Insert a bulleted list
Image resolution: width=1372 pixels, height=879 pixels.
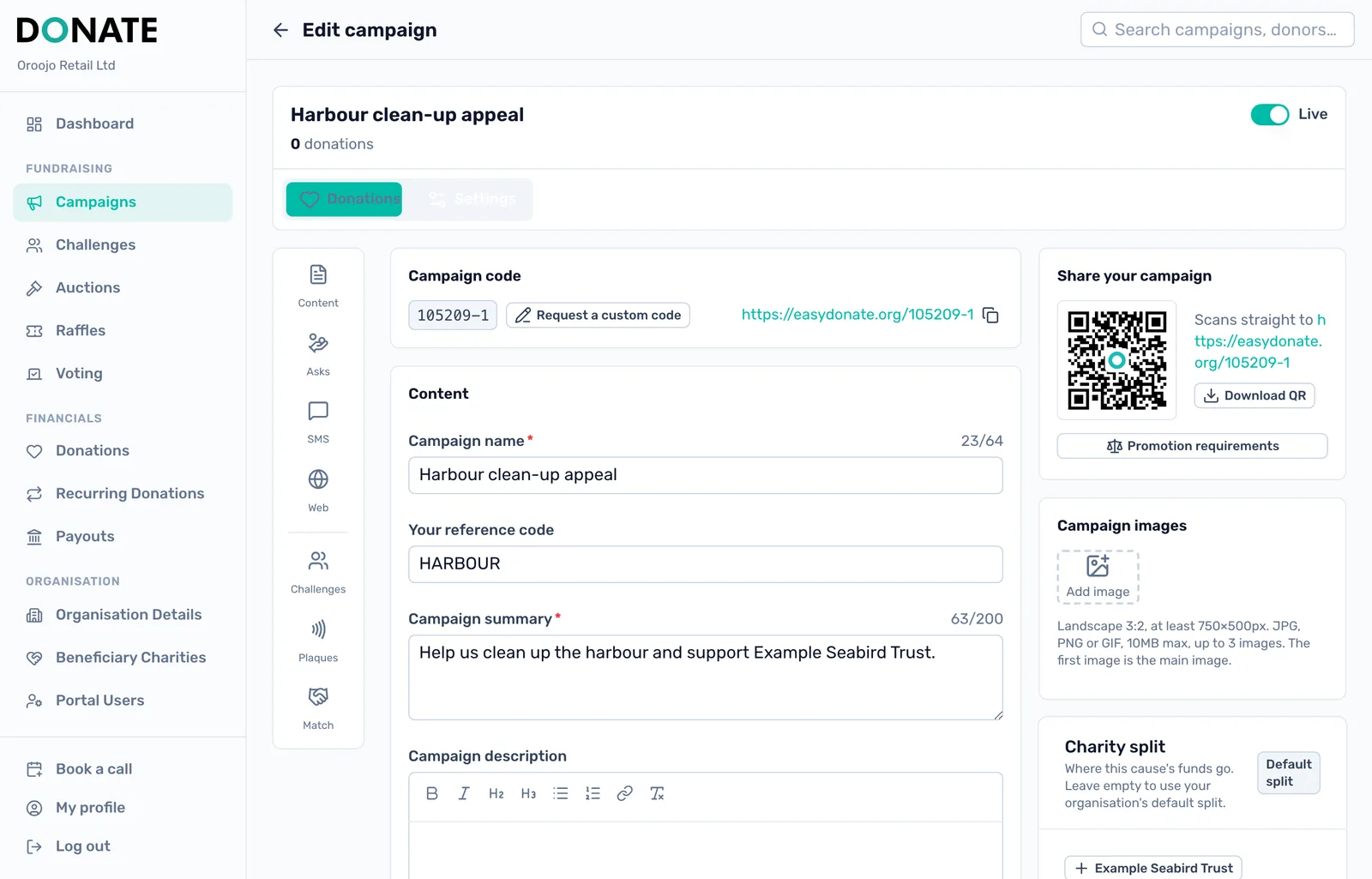pos(561,793)
